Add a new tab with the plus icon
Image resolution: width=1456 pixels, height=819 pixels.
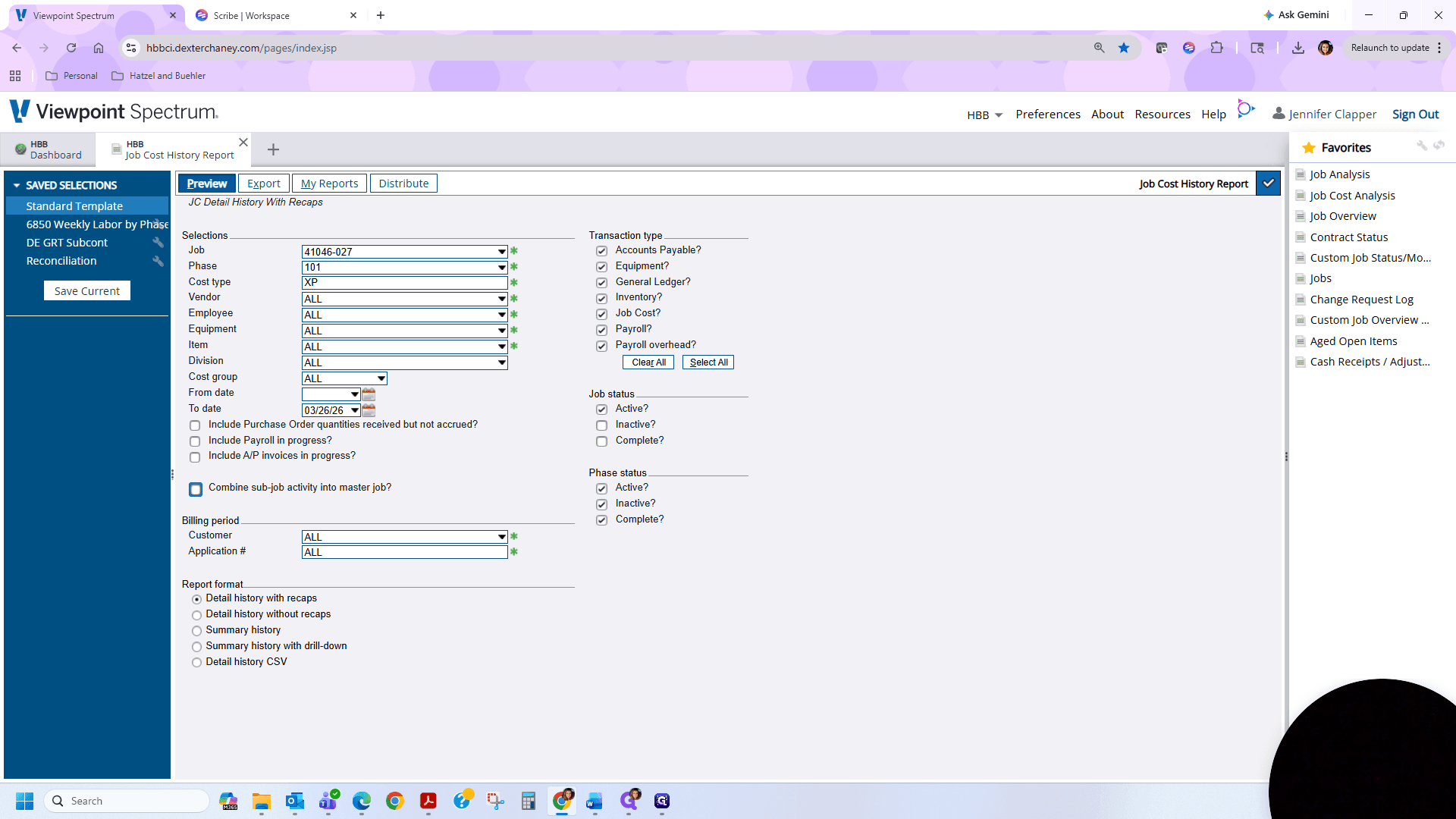(x=273, y=150)
